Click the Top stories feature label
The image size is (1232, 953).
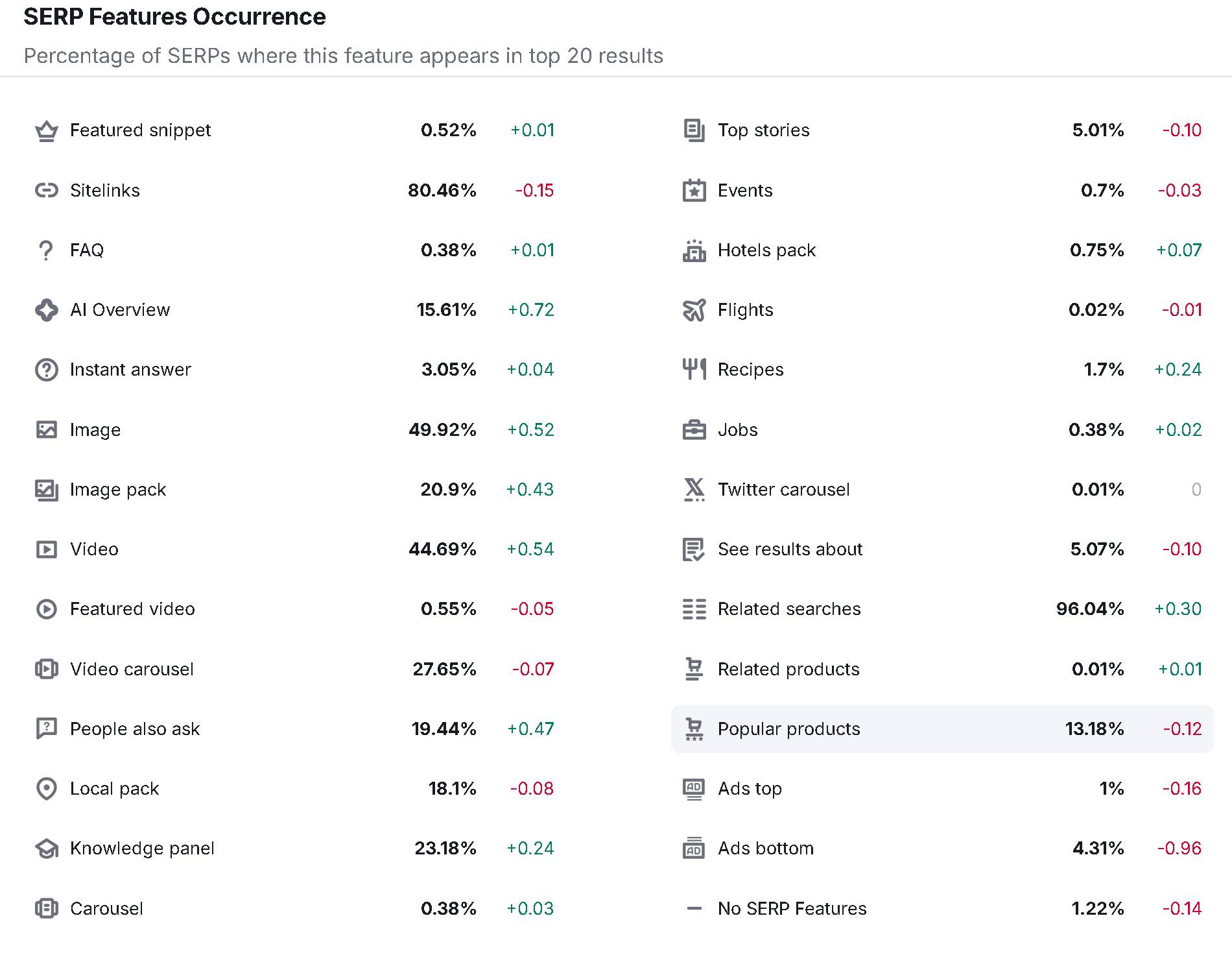(763, 130)
